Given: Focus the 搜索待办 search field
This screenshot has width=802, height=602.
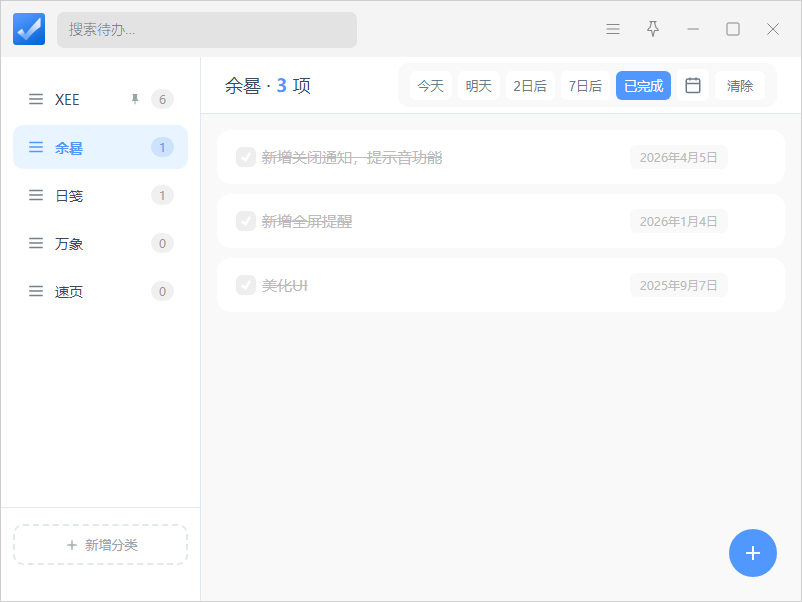Looking at the screenshot, I should [x=207, y=30].
